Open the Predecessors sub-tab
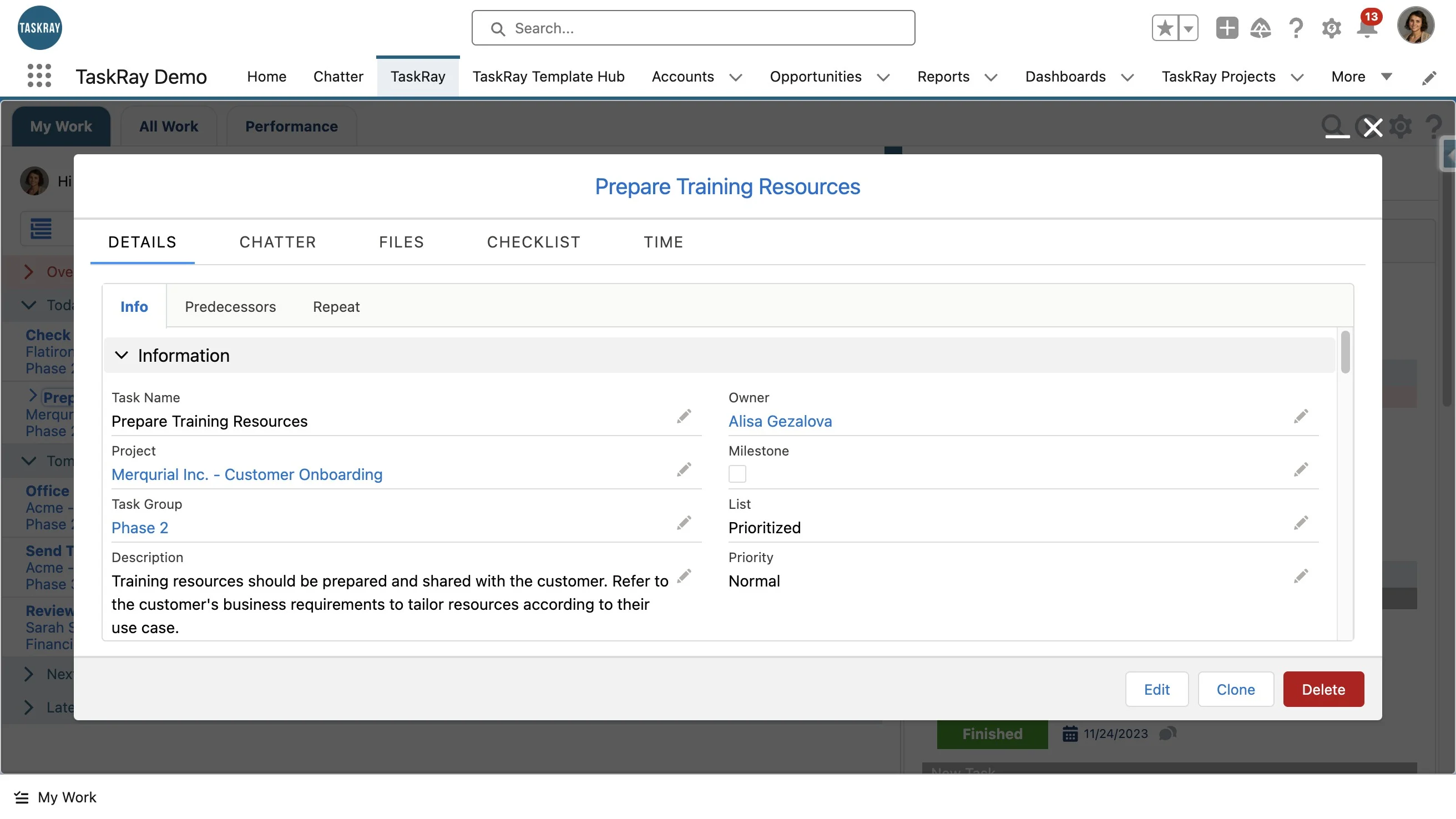Viewport: 1456px width, 819px height. [230, 306]
